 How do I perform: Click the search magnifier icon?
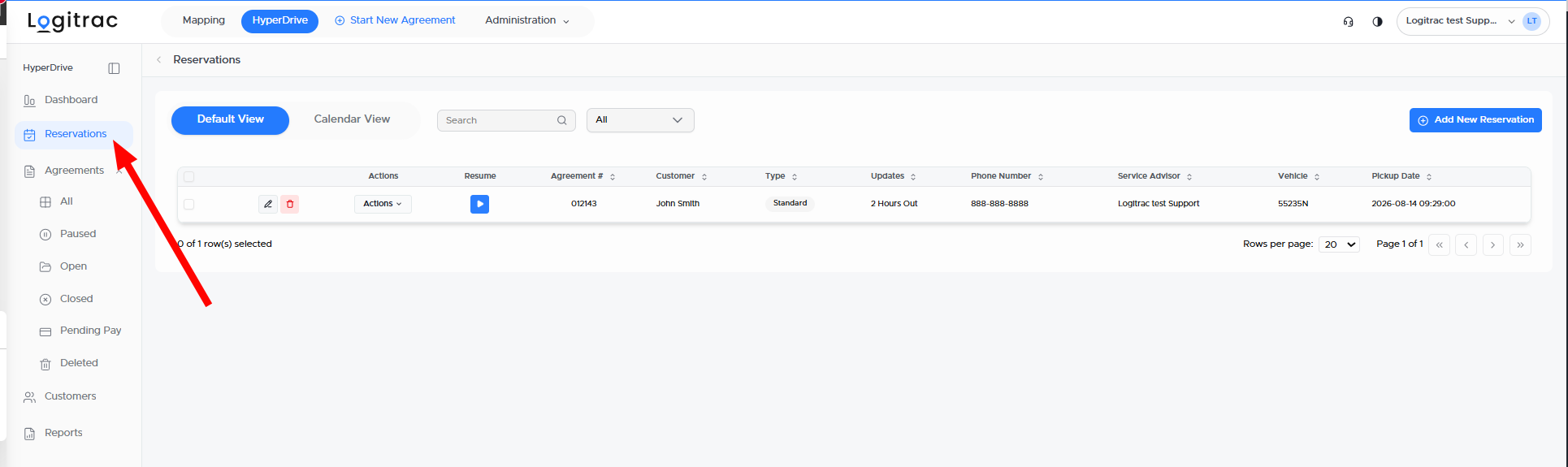pos(561,120)
